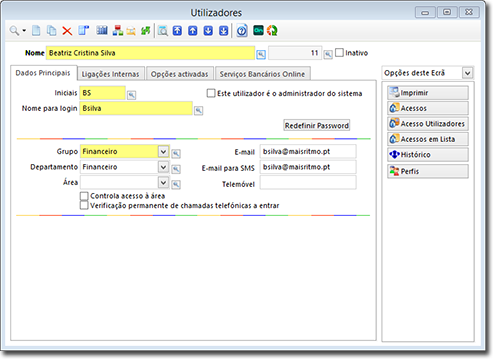Click the user number field showing 11

[295, 53]
